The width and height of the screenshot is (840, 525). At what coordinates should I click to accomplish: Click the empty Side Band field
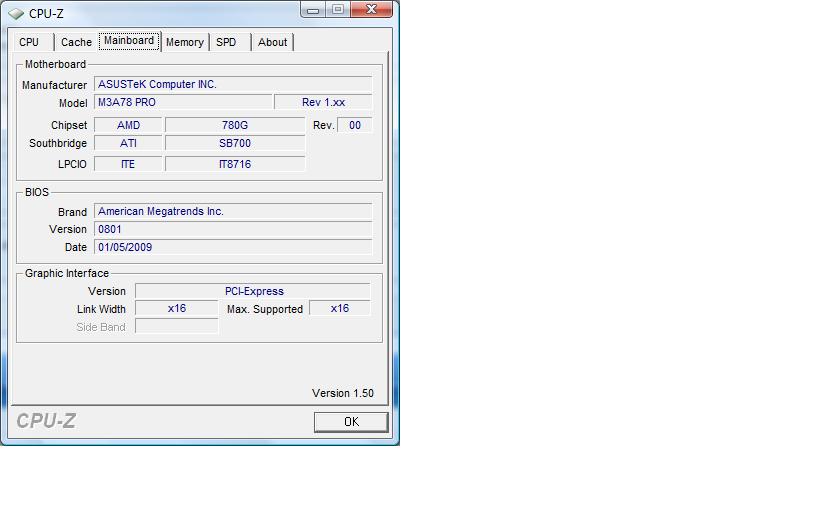(177, 326)
